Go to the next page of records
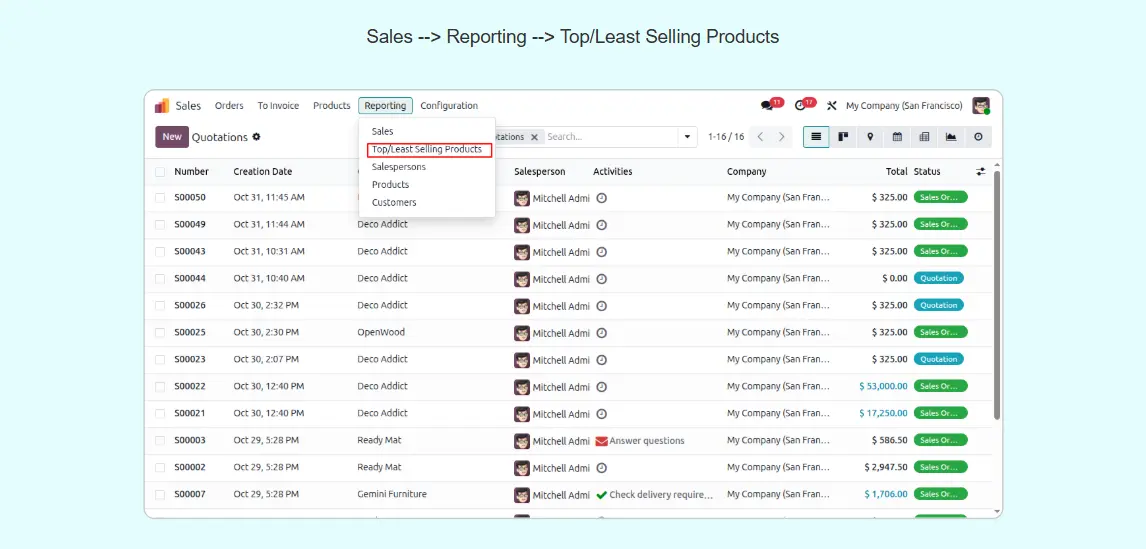This screenshot has width=1146, height=549. (782, 137)
